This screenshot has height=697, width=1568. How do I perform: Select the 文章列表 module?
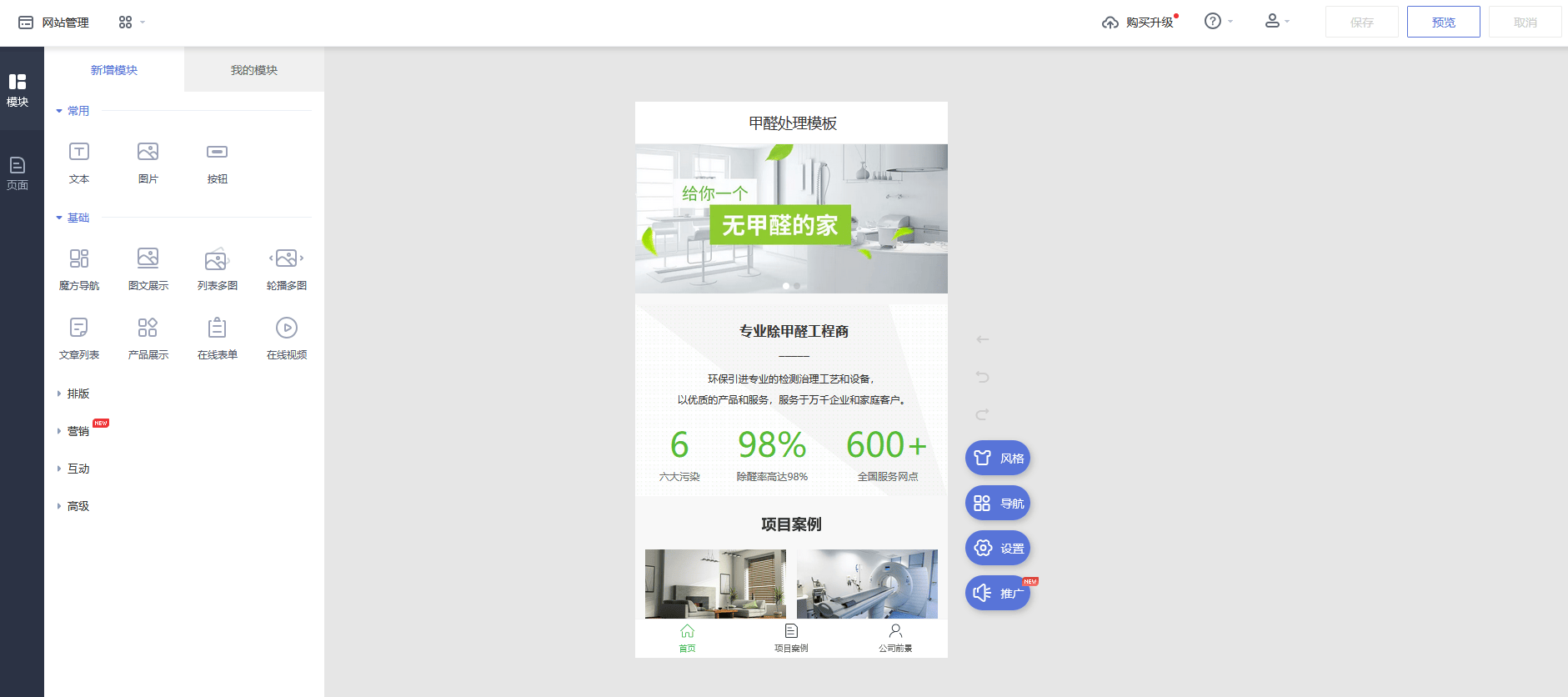coord(79,338)
